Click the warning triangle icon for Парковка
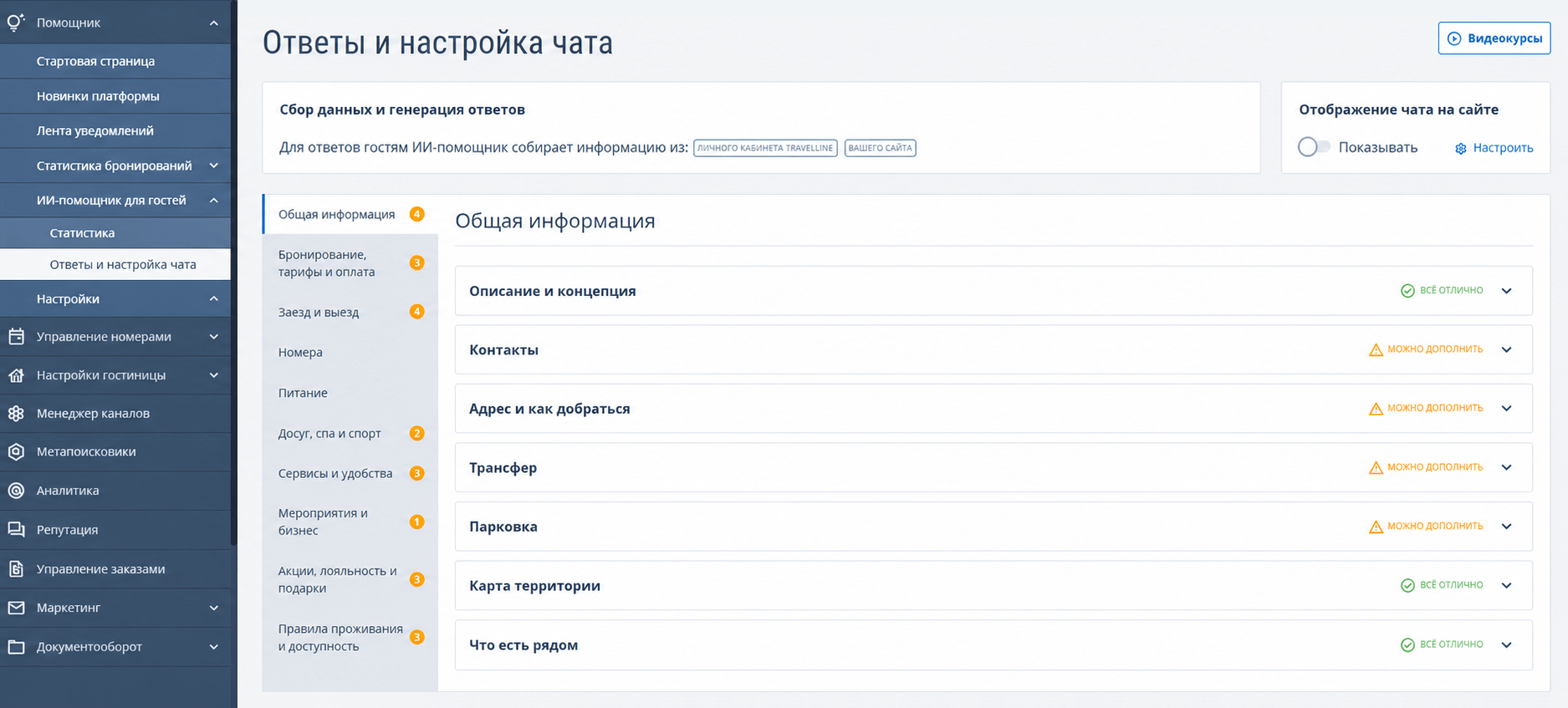1568x708 pixels. coord(1376,527)
